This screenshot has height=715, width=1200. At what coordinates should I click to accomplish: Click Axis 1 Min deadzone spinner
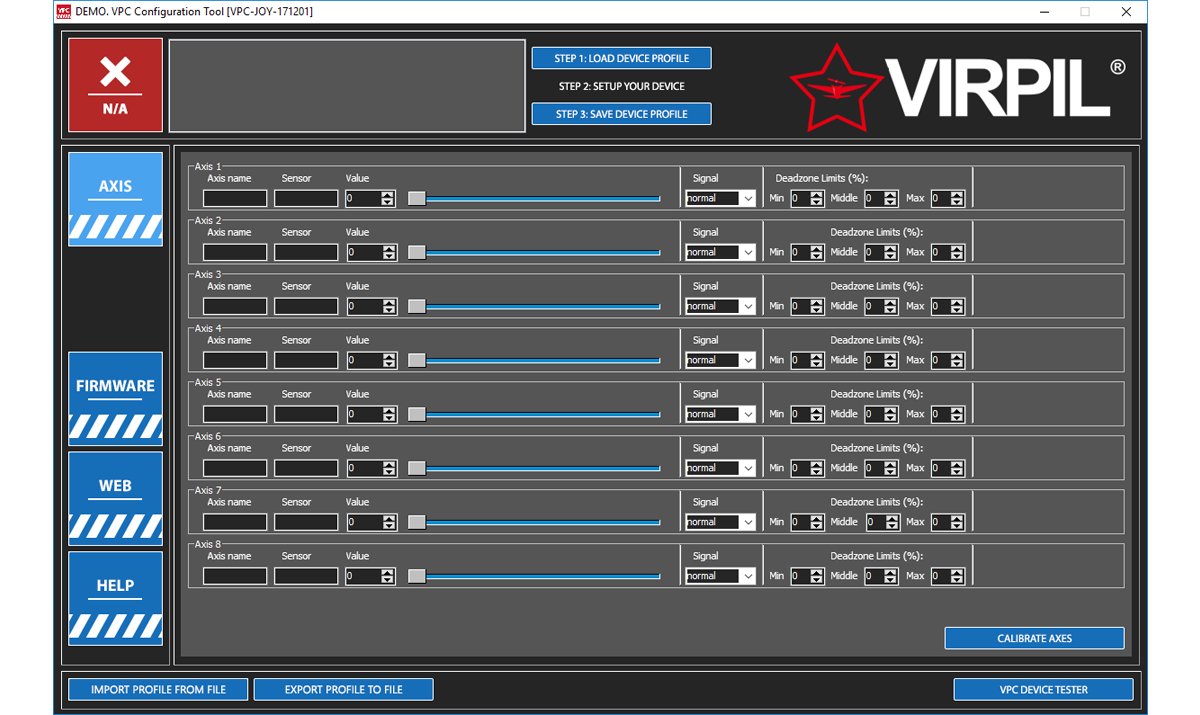(807, 198)
